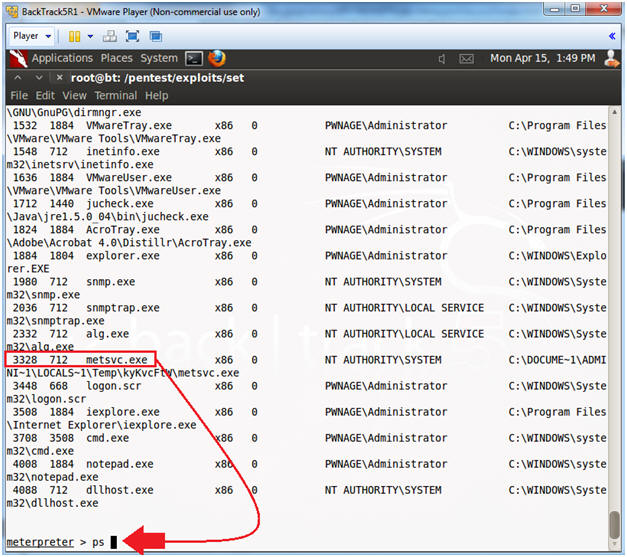This screenshot has width=627, height=557.
Task: Click the explorer.exe process name
Action: [x=123, y=256]
